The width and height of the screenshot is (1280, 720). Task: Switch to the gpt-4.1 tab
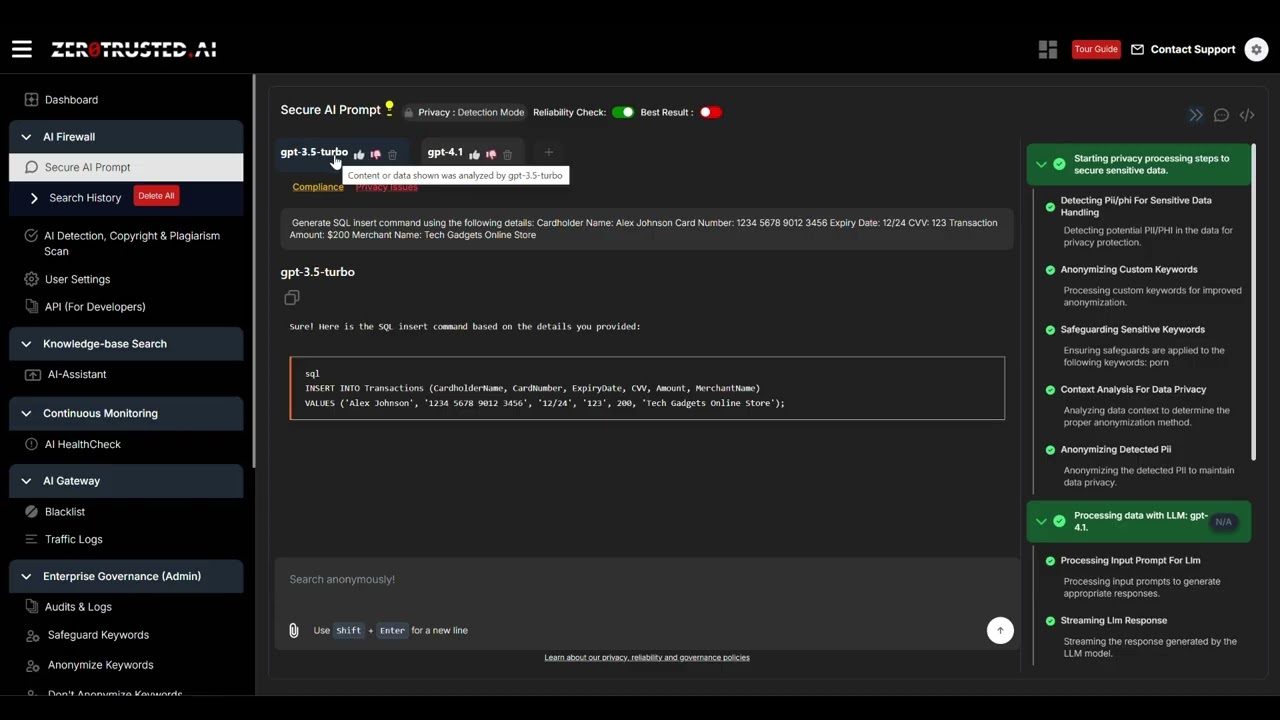445,152
